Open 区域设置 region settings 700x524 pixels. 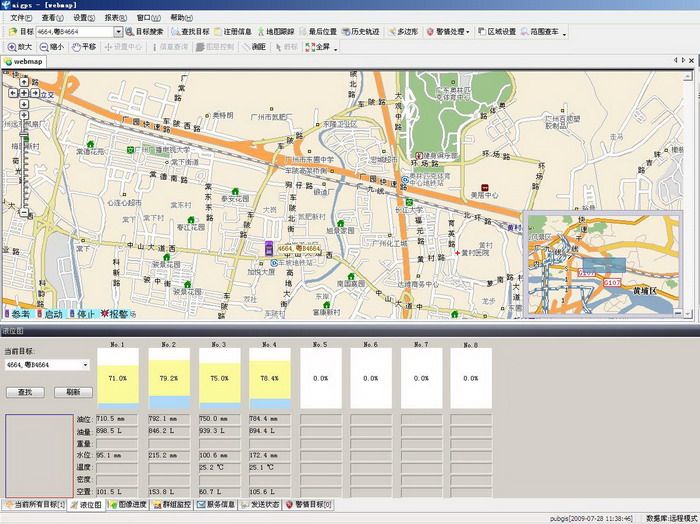click(496, 32)
